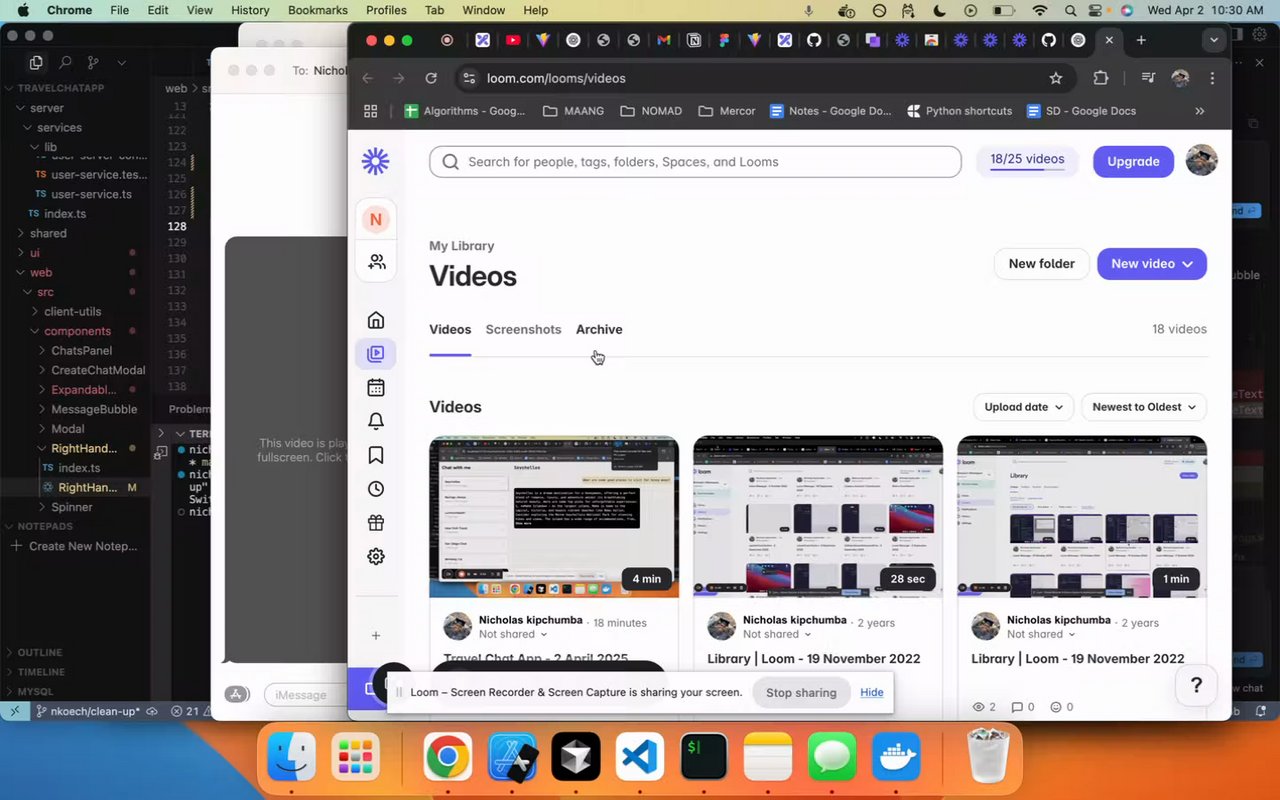Open the Library videos icon in the Loom sidebar
1280x800 pixels.
[x=376, y=353]
